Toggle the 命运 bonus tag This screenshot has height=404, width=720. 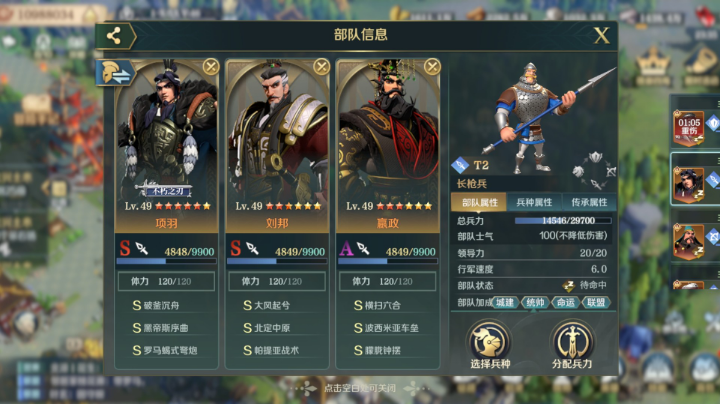click(565, 303)
